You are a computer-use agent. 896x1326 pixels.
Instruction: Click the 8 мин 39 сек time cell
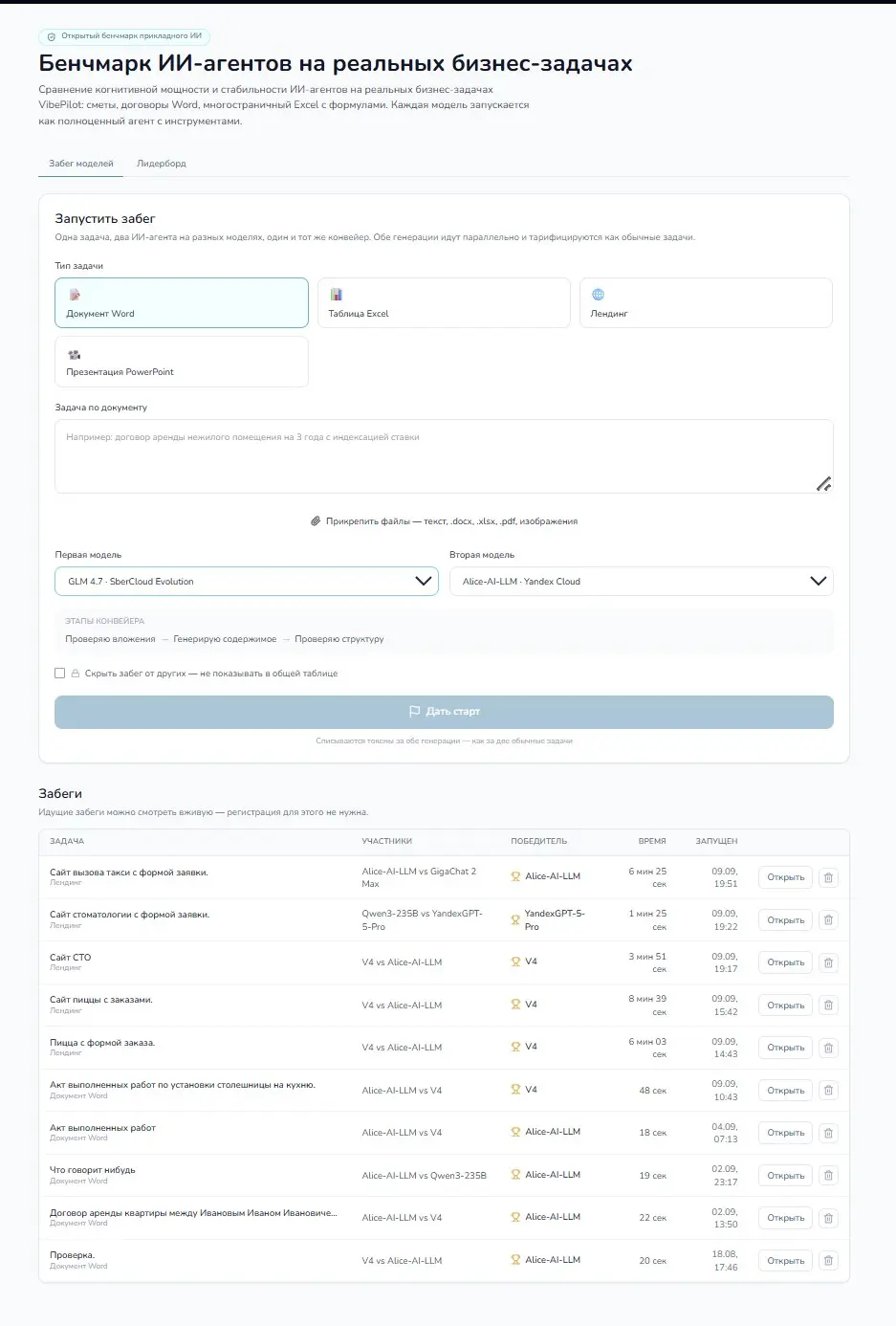click(x=647, y=1006)
